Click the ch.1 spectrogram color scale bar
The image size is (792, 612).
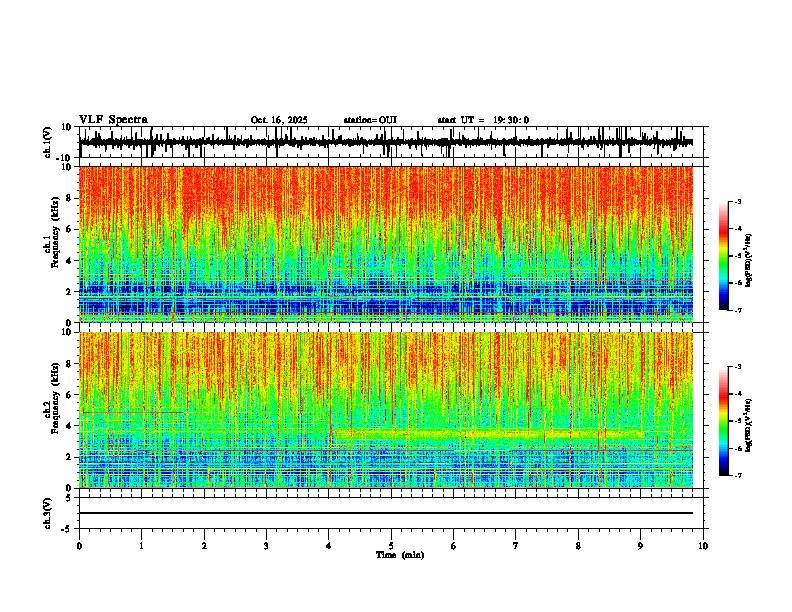pyautogui.click(x=724, y=256)
